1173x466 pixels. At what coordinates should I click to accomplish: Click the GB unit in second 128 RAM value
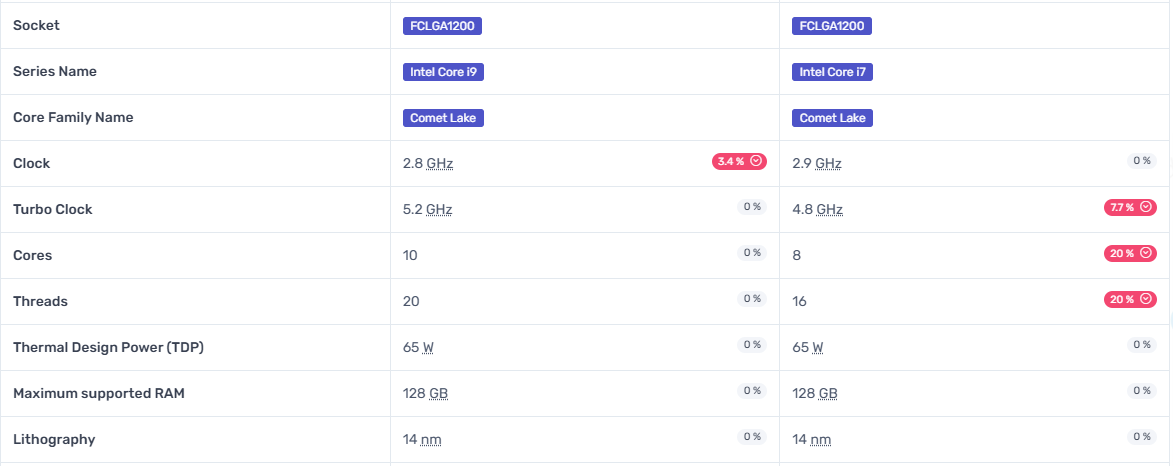point(828,393)
